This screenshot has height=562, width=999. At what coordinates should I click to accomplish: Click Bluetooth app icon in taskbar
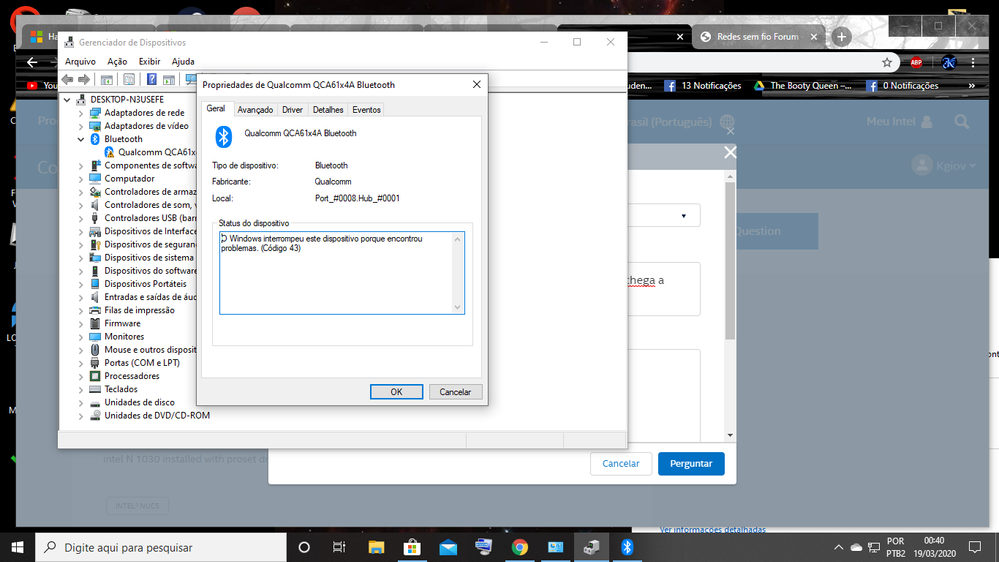(x=627, y=547)
